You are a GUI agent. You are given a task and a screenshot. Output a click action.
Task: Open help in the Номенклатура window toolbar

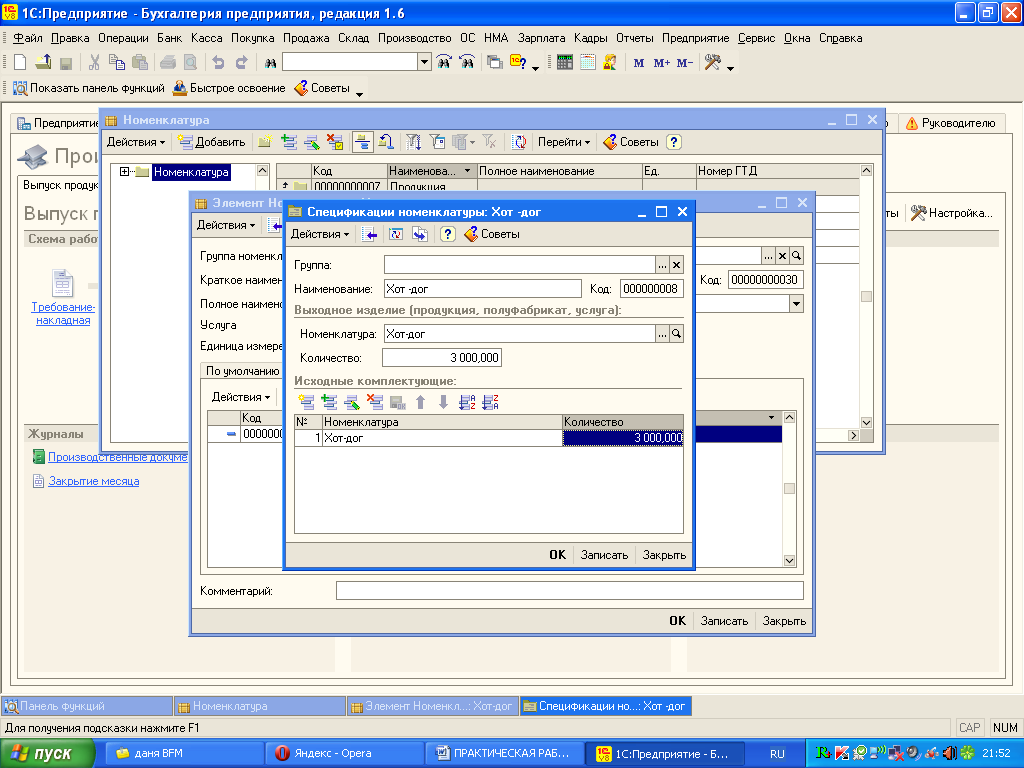(675, 142)
